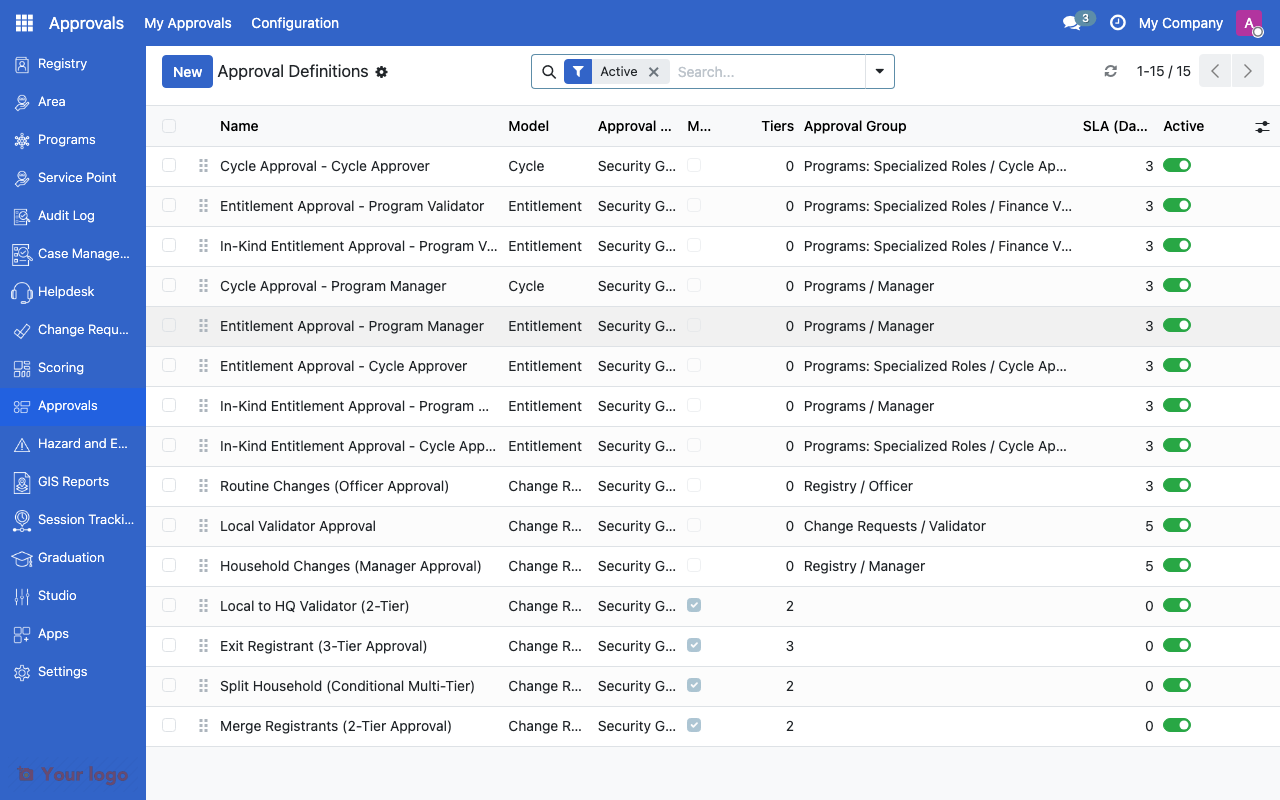Toggle Active switch for Local Validator Approval

pos(1177,526)
